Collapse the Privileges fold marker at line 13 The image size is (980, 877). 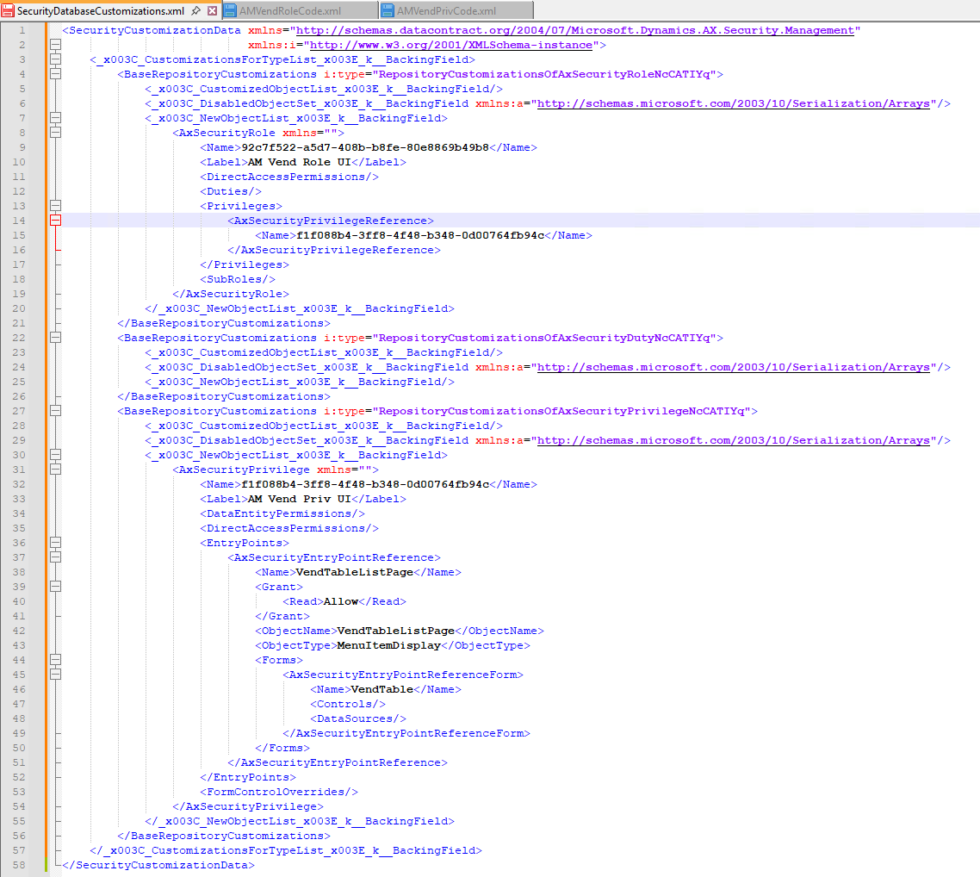coord(54,205)
